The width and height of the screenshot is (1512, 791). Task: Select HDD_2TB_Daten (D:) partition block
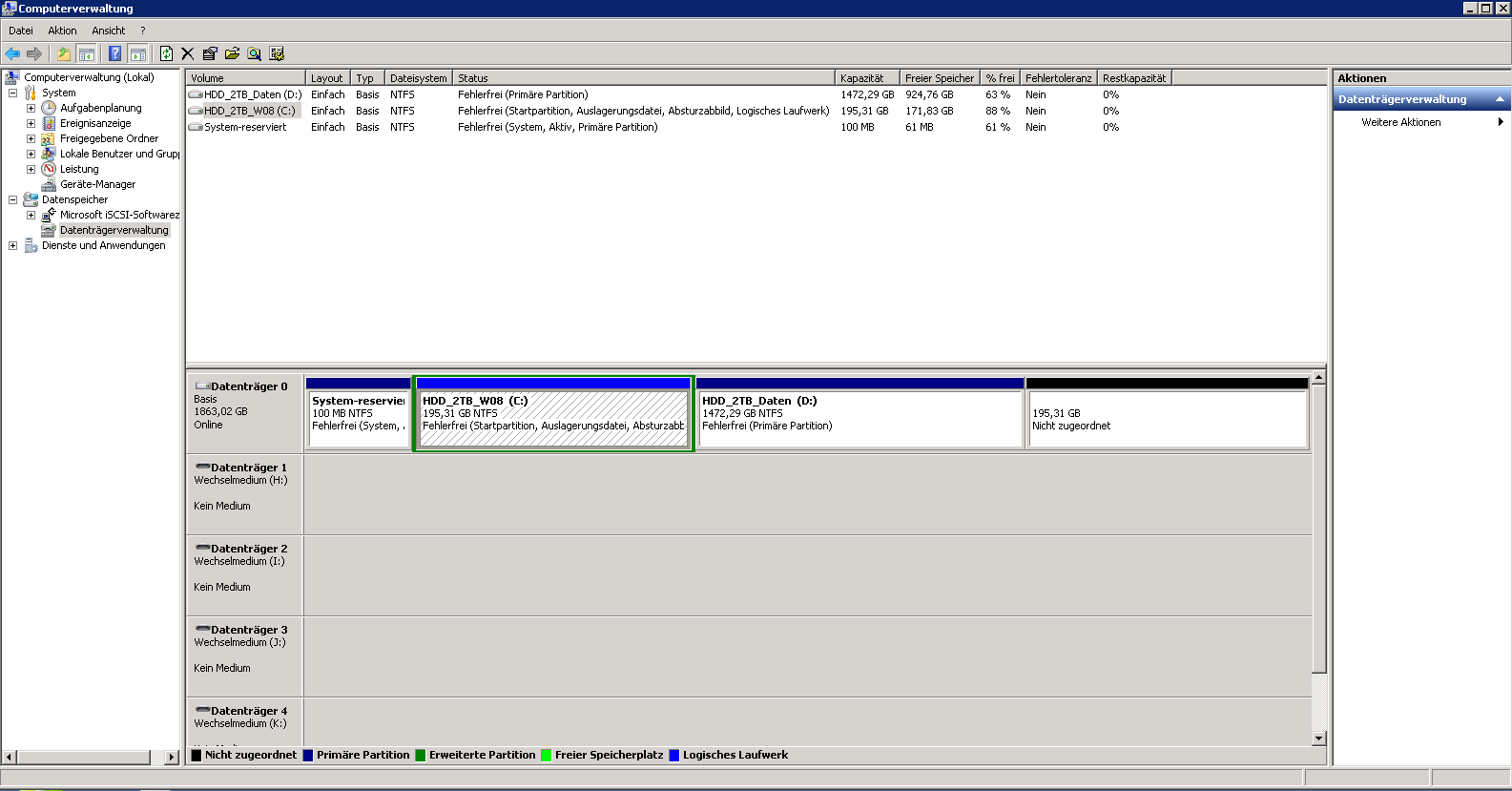(x=860, y=413)
